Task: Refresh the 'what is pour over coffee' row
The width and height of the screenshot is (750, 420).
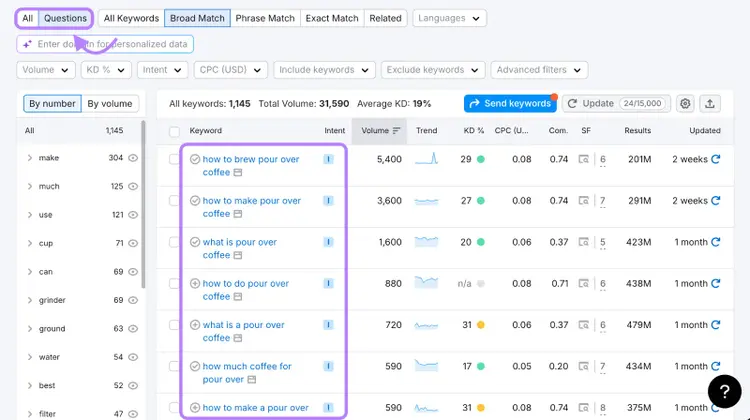Action: 716,242
